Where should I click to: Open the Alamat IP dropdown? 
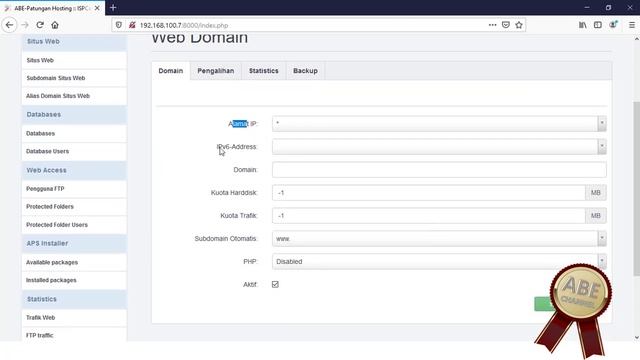pos(439,123)
